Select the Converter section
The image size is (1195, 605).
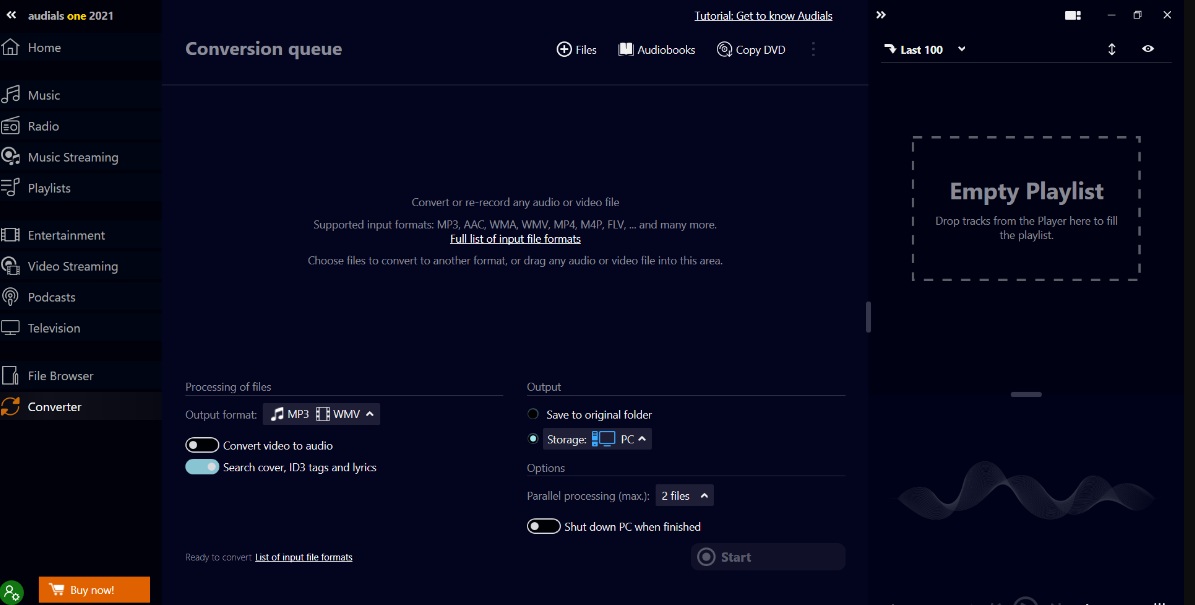[x=80, y=406]
